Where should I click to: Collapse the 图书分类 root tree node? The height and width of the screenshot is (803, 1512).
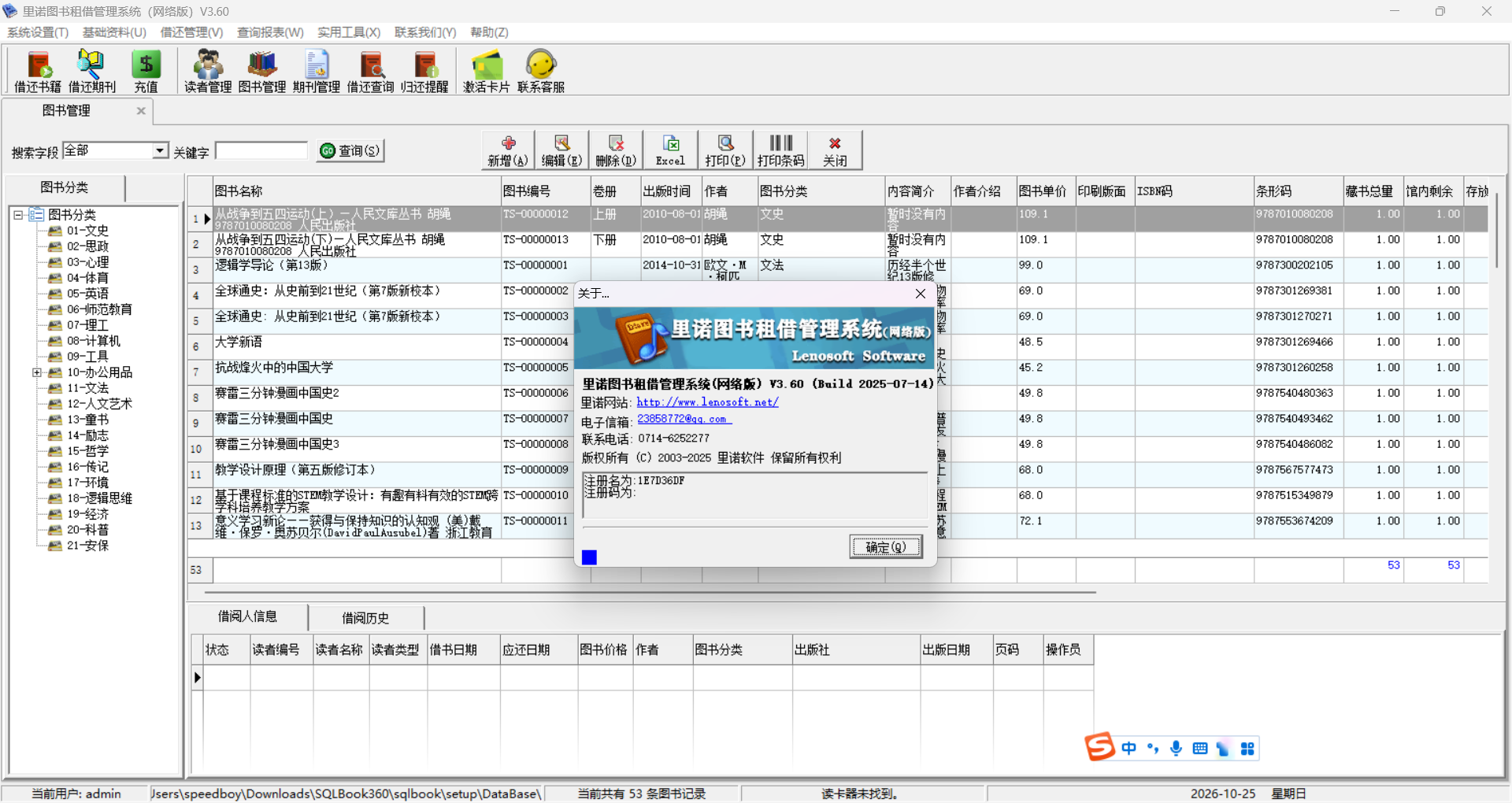tap(17, 214)
